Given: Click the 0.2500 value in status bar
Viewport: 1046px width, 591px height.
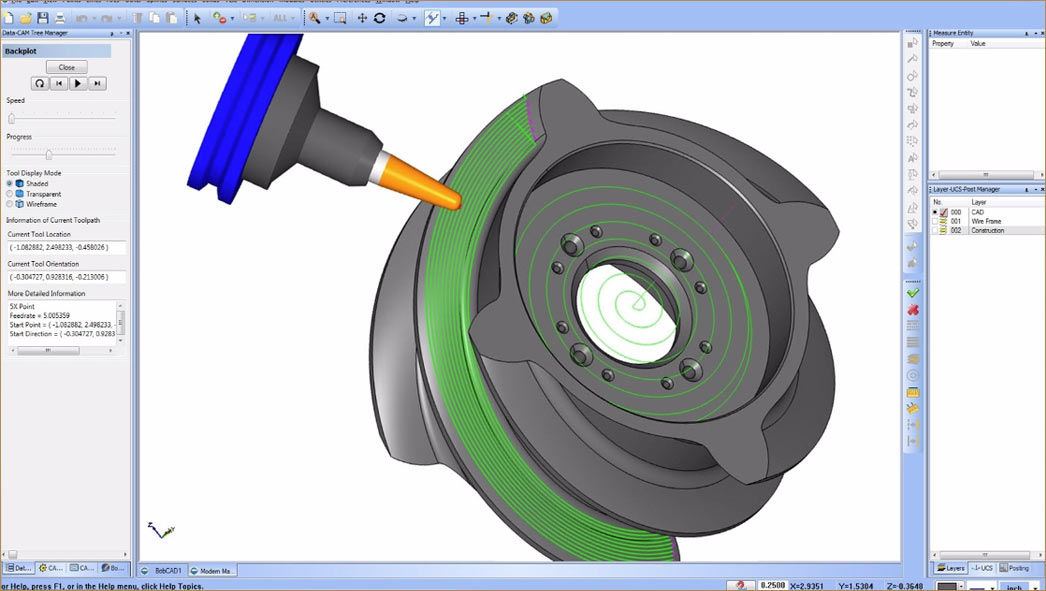Looking at the screenshot, I should coord(772,586).
